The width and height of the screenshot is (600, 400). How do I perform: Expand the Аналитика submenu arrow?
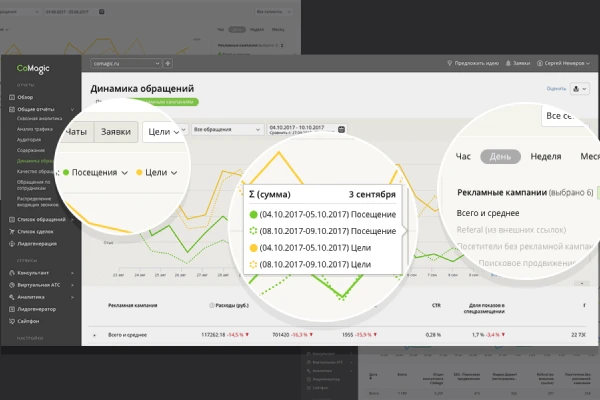pyautogui.click(x=72, y=297)
